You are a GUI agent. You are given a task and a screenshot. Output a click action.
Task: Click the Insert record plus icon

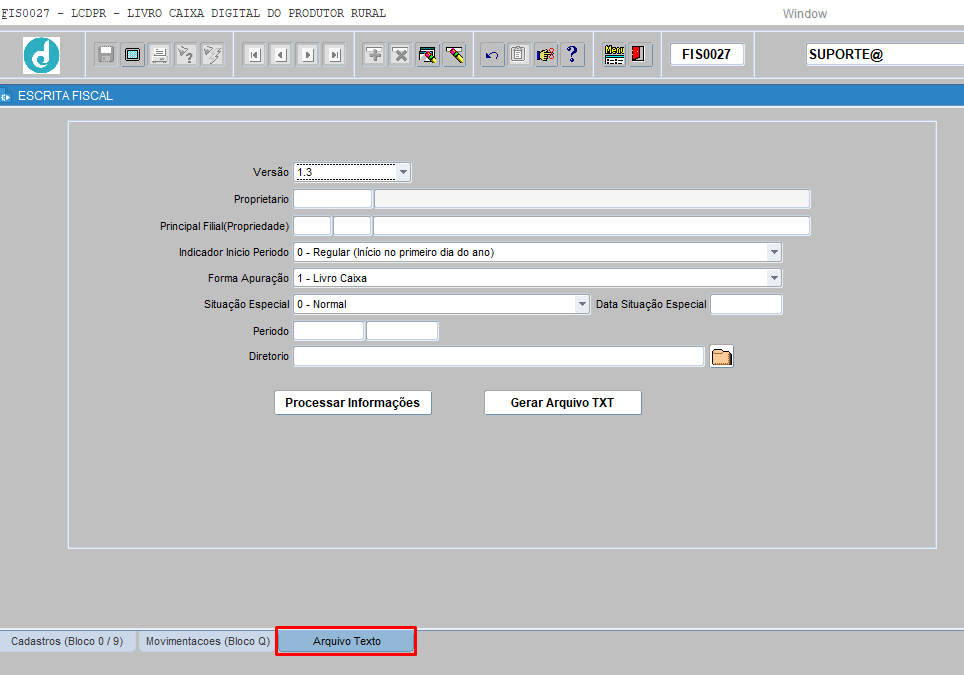[374, 55]
